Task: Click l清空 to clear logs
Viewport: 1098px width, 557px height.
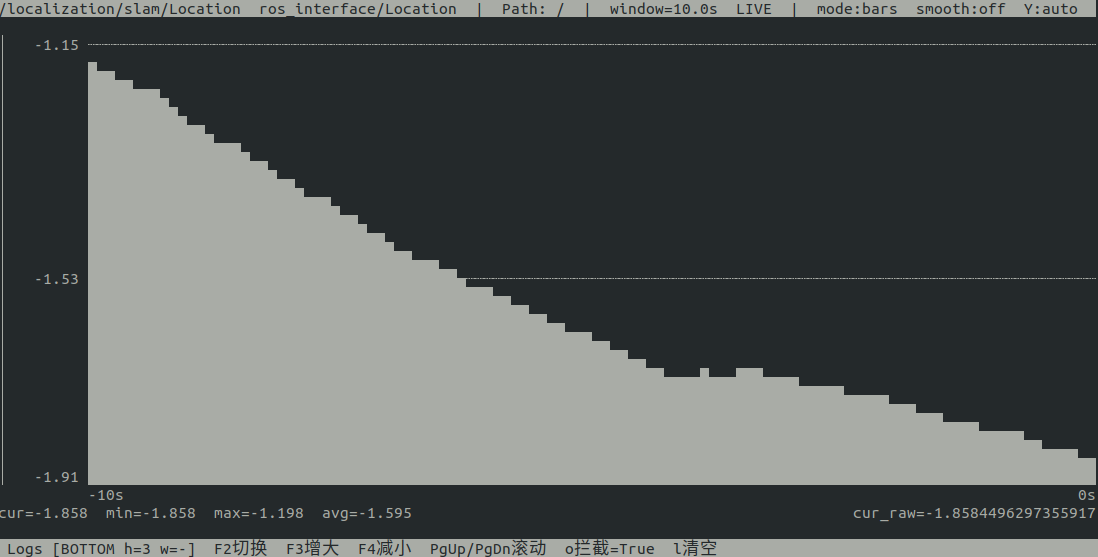Action: pos(695,549)
